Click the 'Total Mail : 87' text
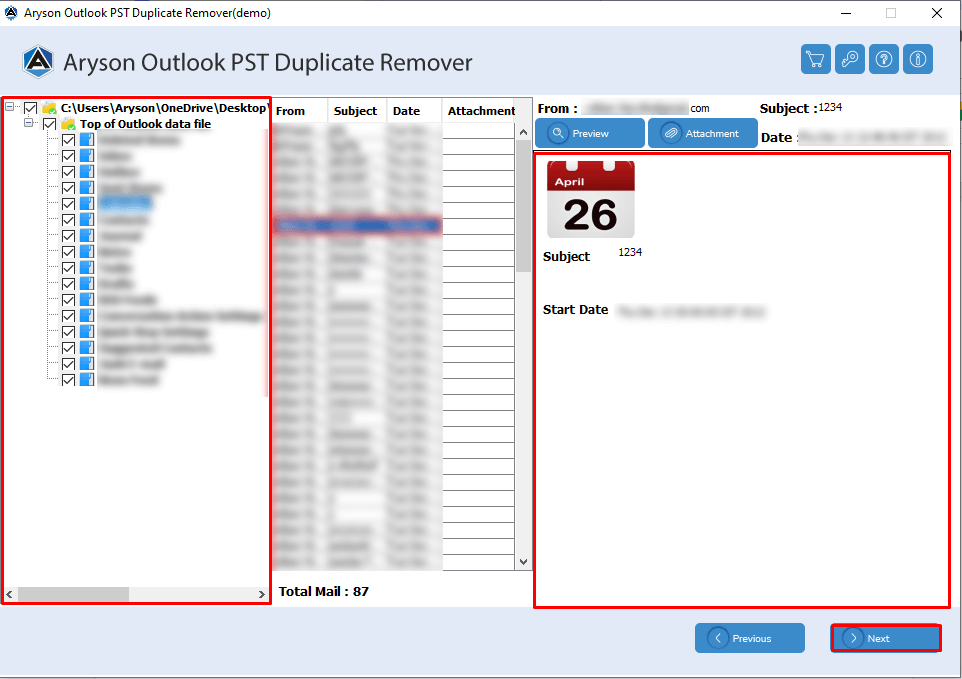Screen dimensions: 962x679 coord(323,591)
